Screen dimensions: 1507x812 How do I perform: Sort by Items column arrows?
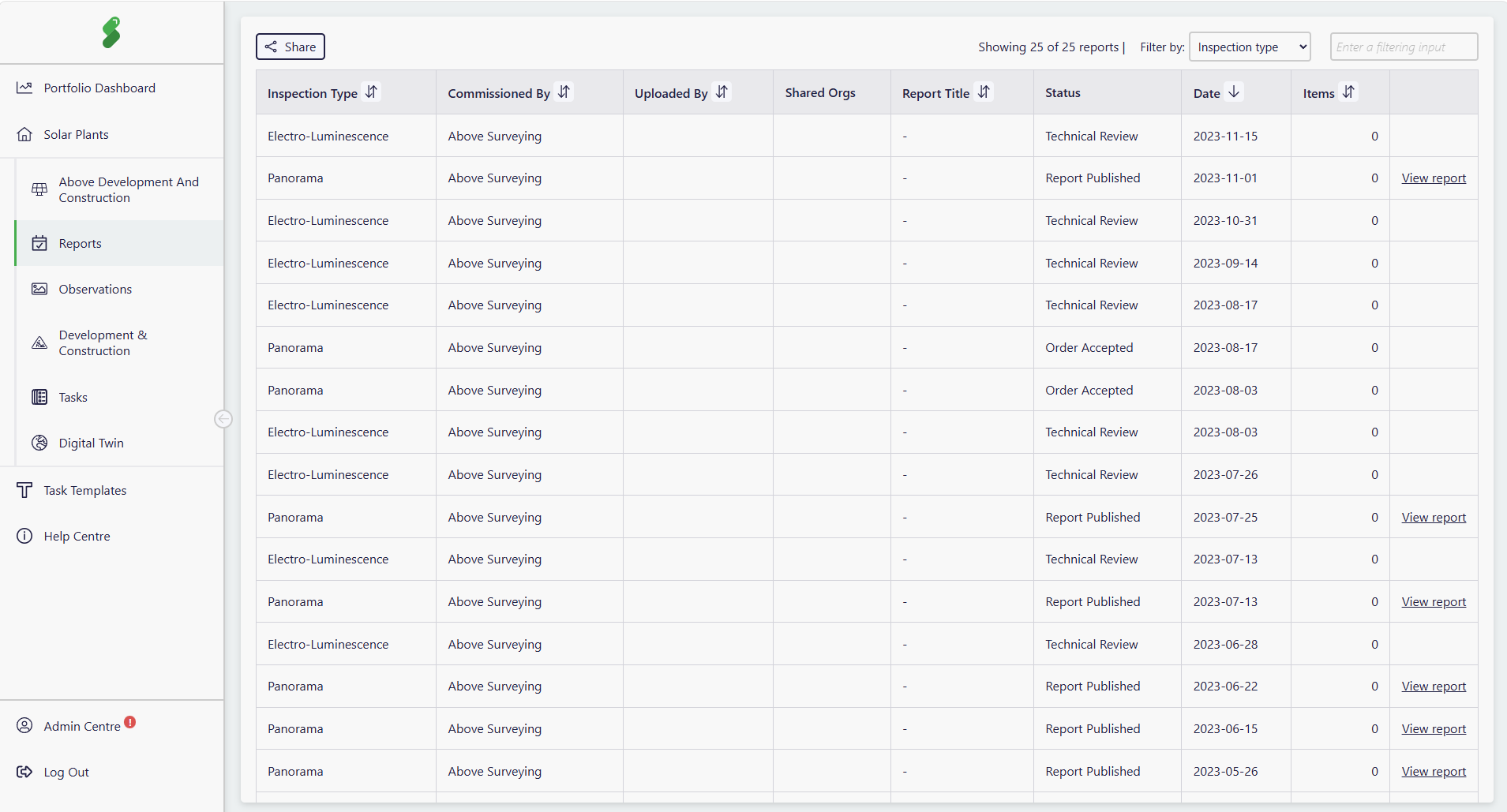pyautogui.click(x=1348, y=92)
